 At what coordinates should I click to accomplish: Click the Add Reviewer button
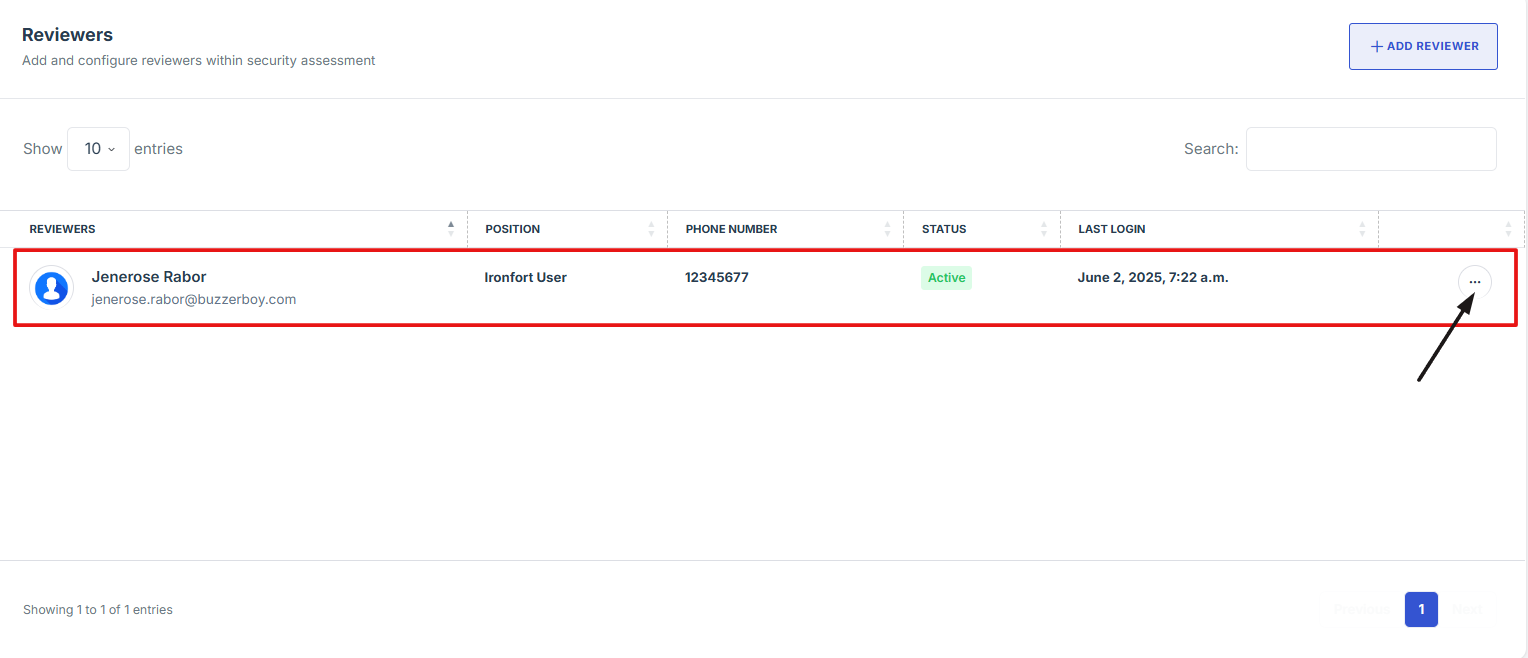pos(1423,46)
